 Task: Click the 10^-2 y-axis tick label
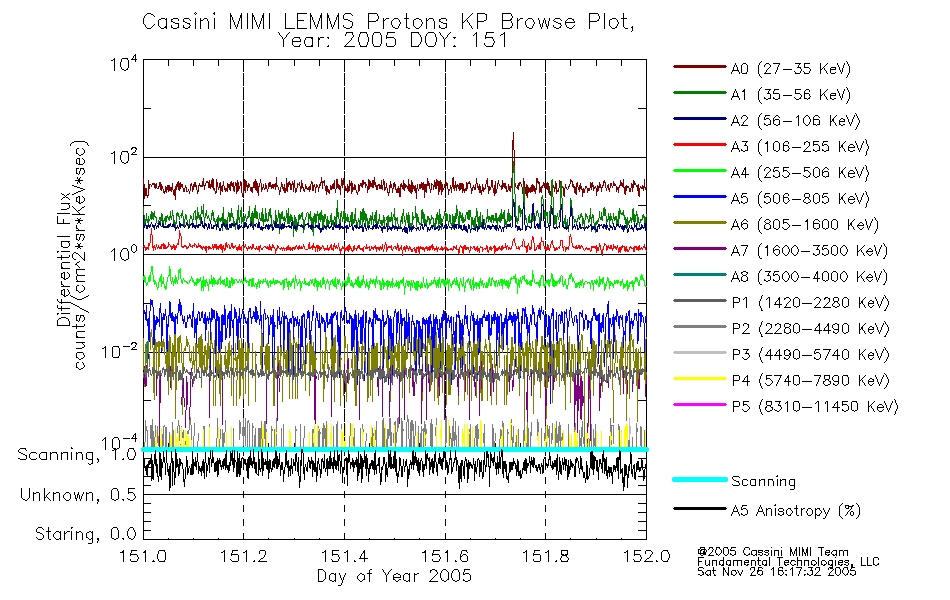pyautogui.click(x=120, y=350)
